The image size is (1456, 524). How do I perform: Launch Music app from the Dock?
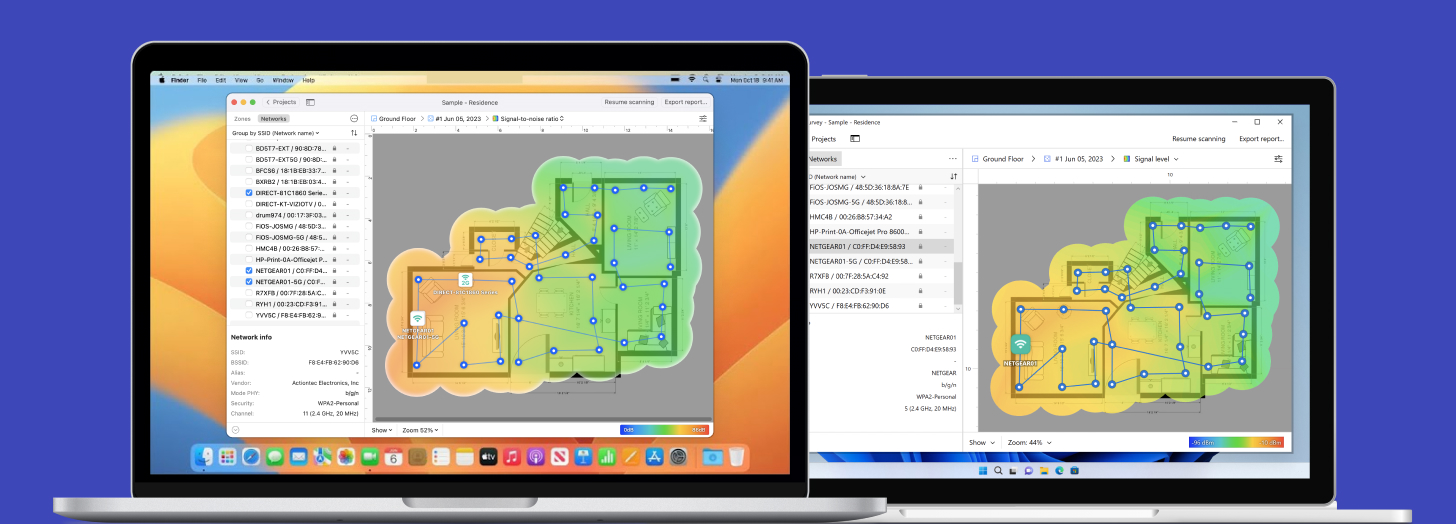click(512, 456)
